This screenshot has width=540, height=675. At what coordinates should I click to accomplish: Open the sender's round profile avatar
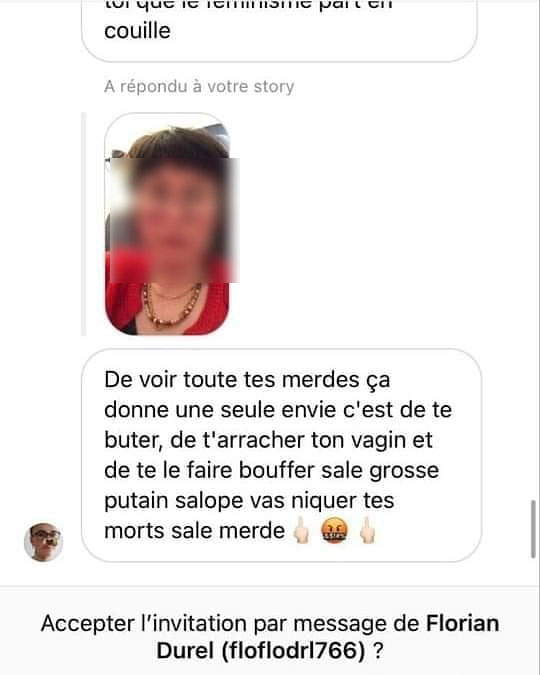[43, 542]
